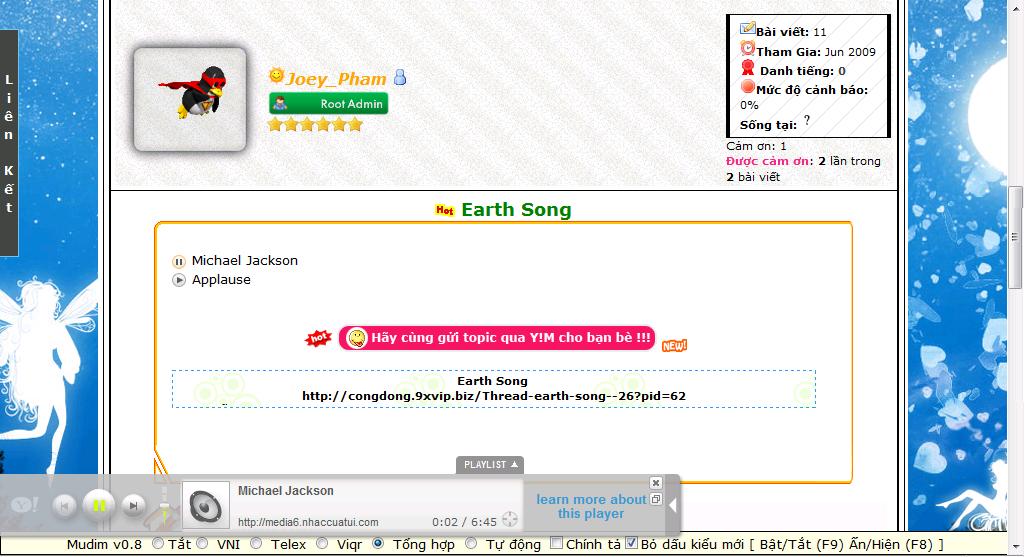Open the Liên Kết side tab
The image size is (1025, 557).
[x=9, y=143]
